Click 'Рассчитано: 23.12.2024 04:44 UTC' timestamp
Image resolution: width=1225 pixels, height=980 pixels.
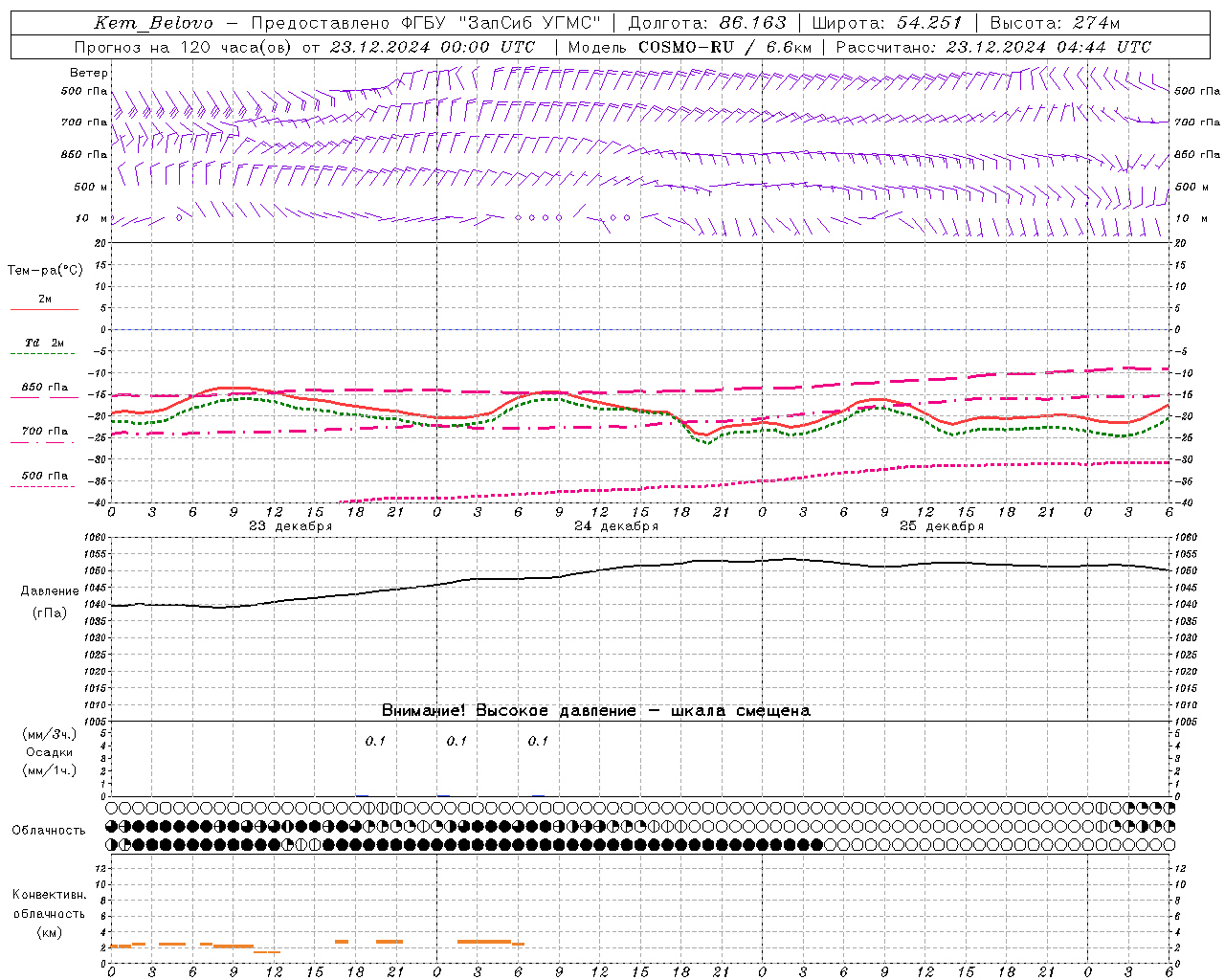(993, 47)
